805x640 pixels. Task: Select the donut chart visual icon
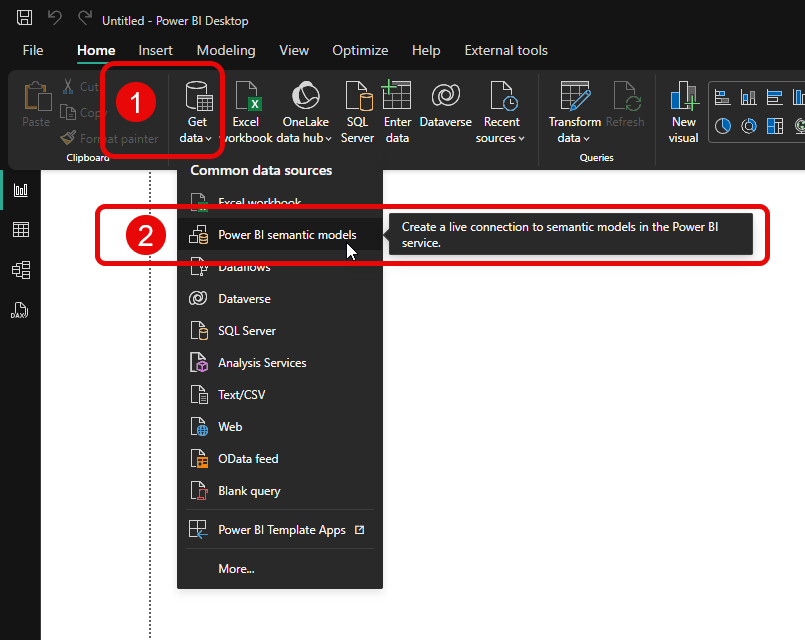(x=749, y=126)
